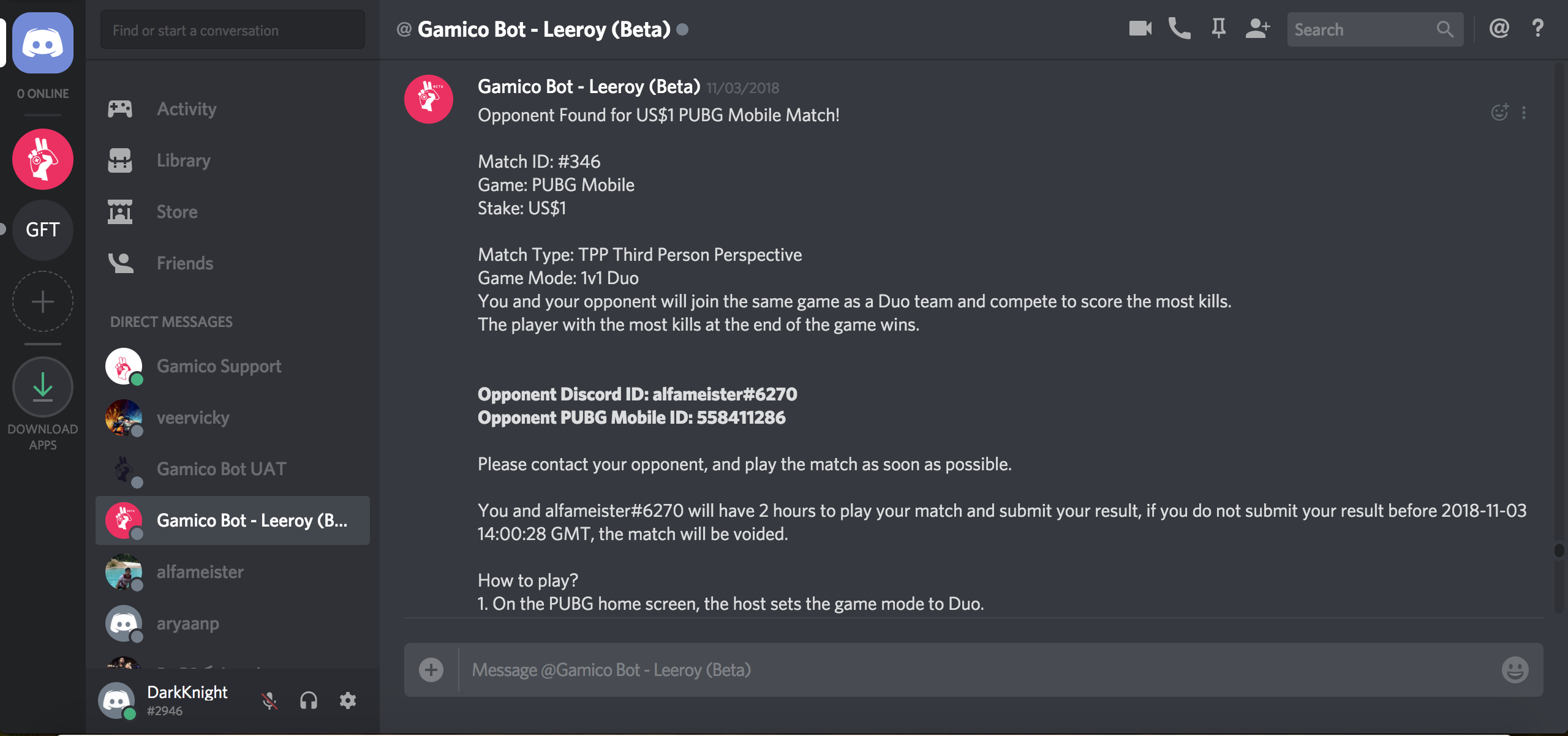Open the message options menu

coord(1525,113)
